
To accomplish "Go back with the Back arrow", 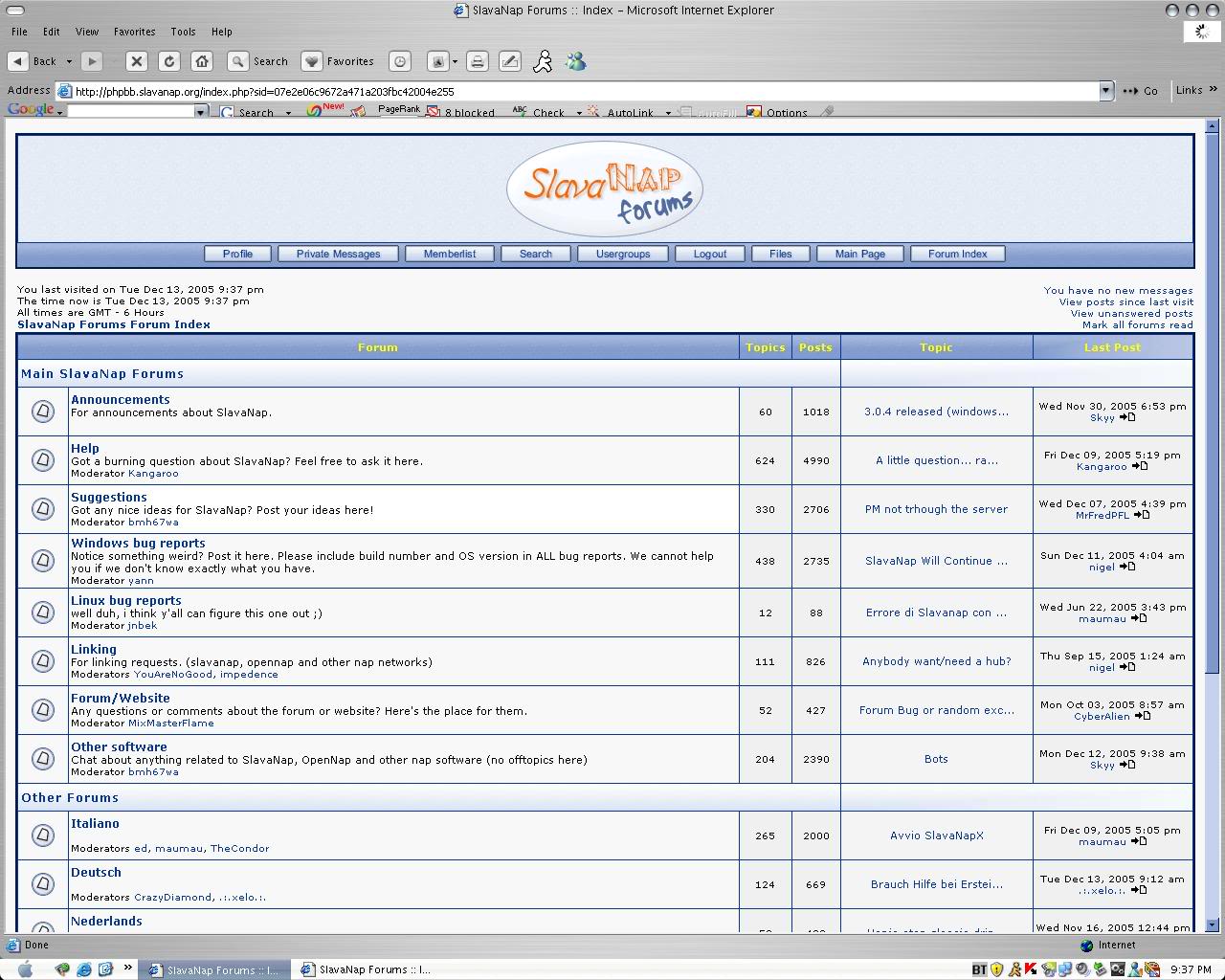I will pos(18,61).
